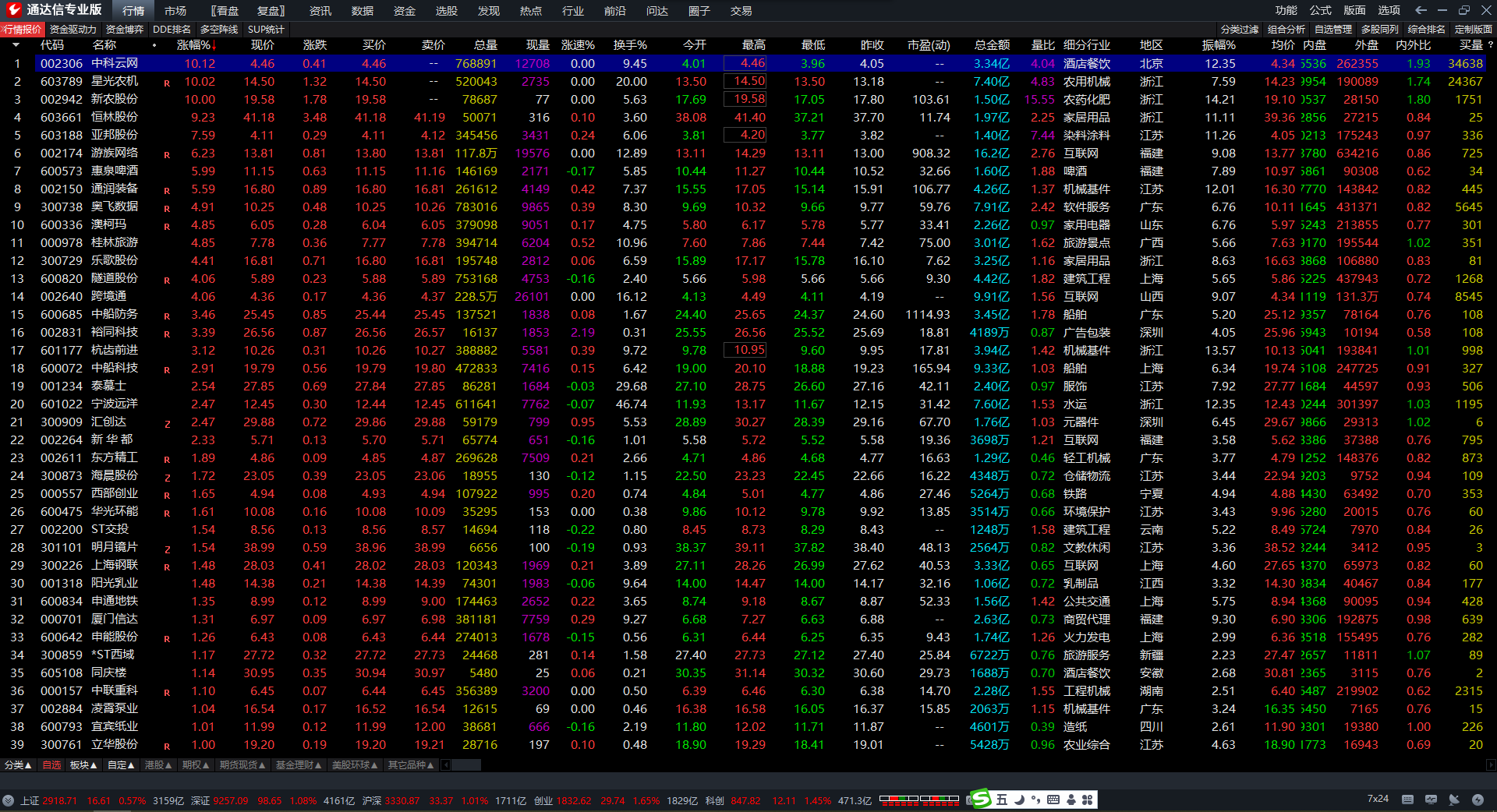The width and height of the screenshot is (1497, 812).
Task: Expand the 分类 category dropdown
Action: click(x=19, y=765)
